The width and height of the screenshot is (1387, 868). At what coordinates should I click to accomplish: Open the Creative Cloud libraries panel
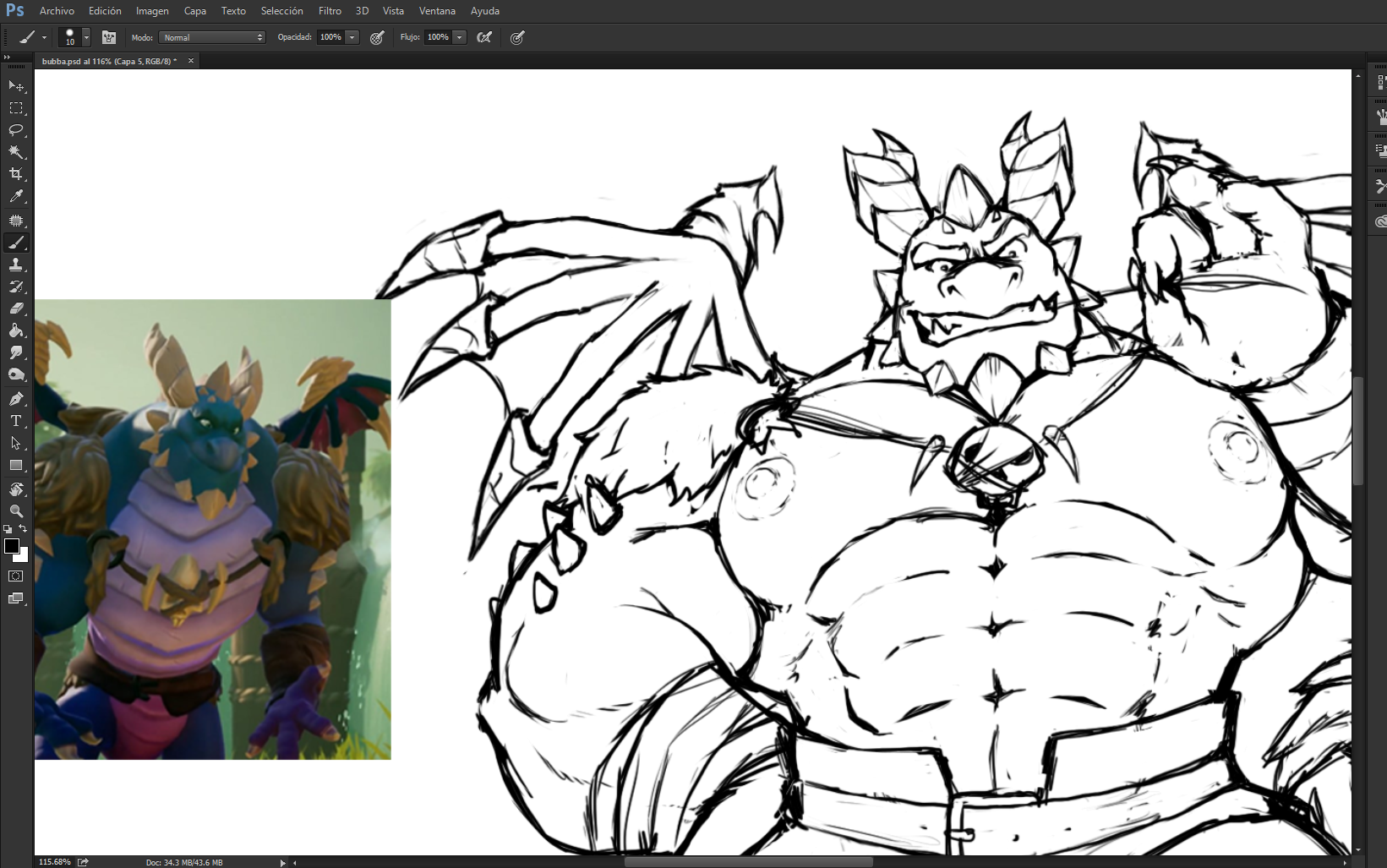coord(1380,221)
